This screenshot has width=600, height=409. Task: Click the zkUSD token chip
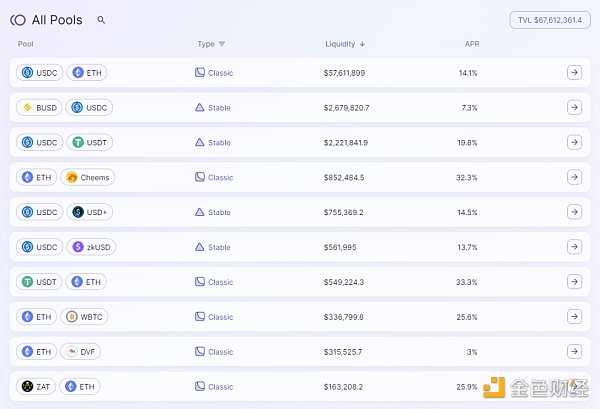click(x=89, y=247)
